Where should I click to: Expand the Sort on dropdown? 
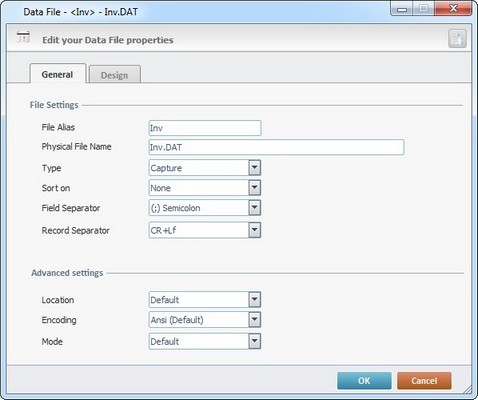pyautogui.click(x=255, y=188)
